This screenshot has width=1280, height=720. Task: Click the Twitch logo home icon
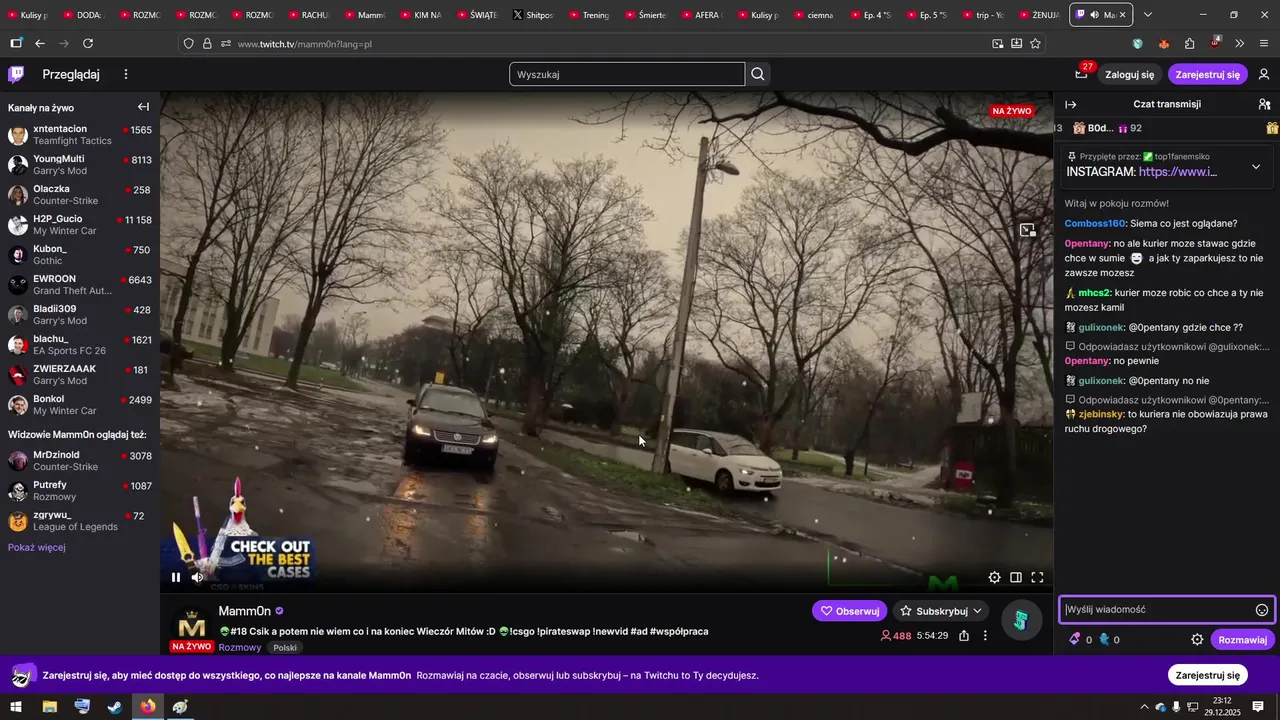click(x=16, y=74)
